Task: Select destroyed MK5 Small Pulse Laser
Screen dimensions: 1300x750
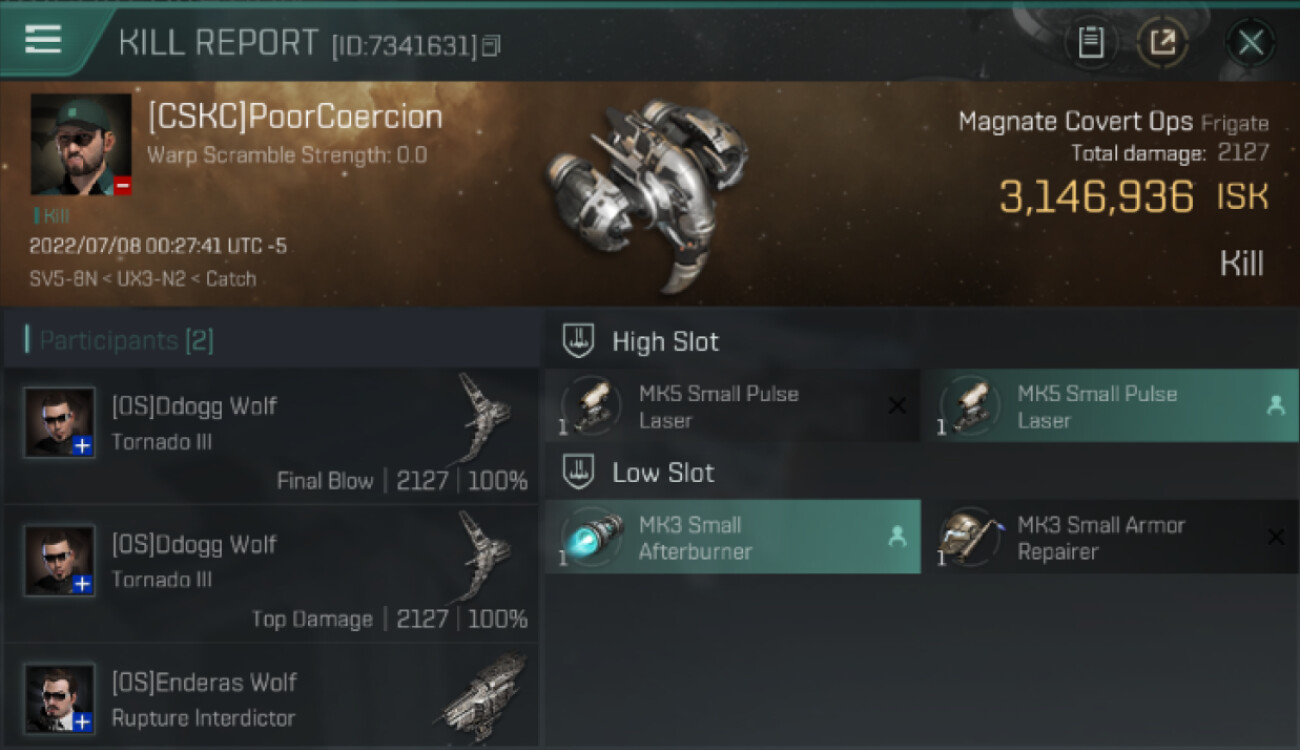Action: pos(732,406)
